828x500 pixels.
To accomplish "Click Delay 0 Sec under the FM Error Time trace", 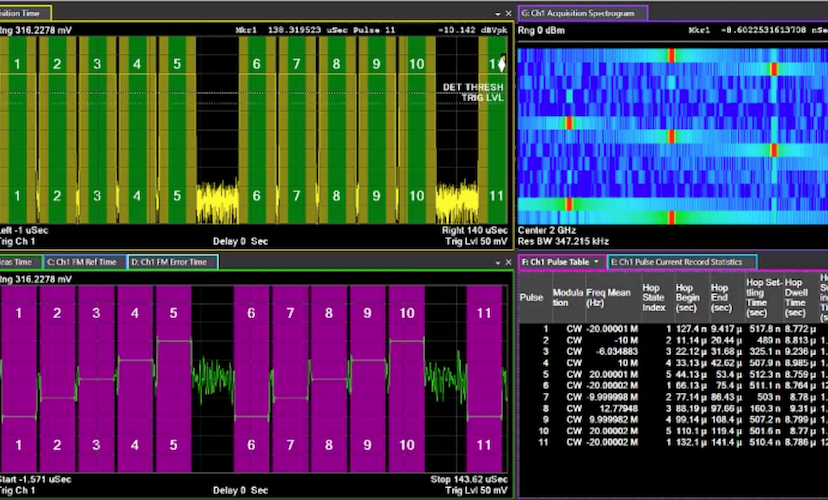I will click(240, 490).
